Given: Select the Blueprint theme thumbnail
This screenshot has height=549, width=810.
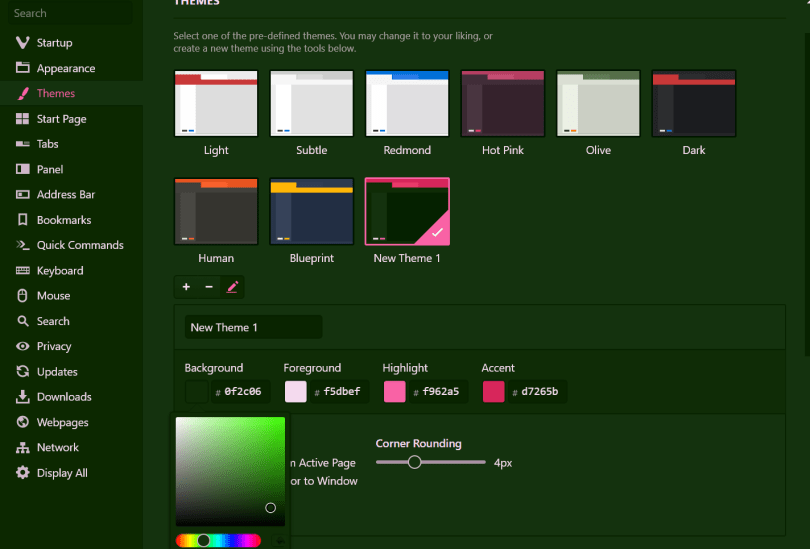Looking at the screenshot, I should [x=311, y=211].
